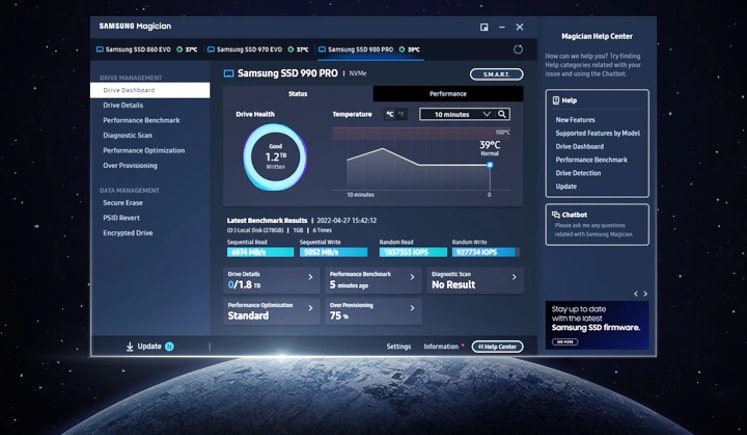Click the Drive Health Good ring indicator
Image resolution: width=747 pixels, height=435 pixels.
tap(275, 157)
